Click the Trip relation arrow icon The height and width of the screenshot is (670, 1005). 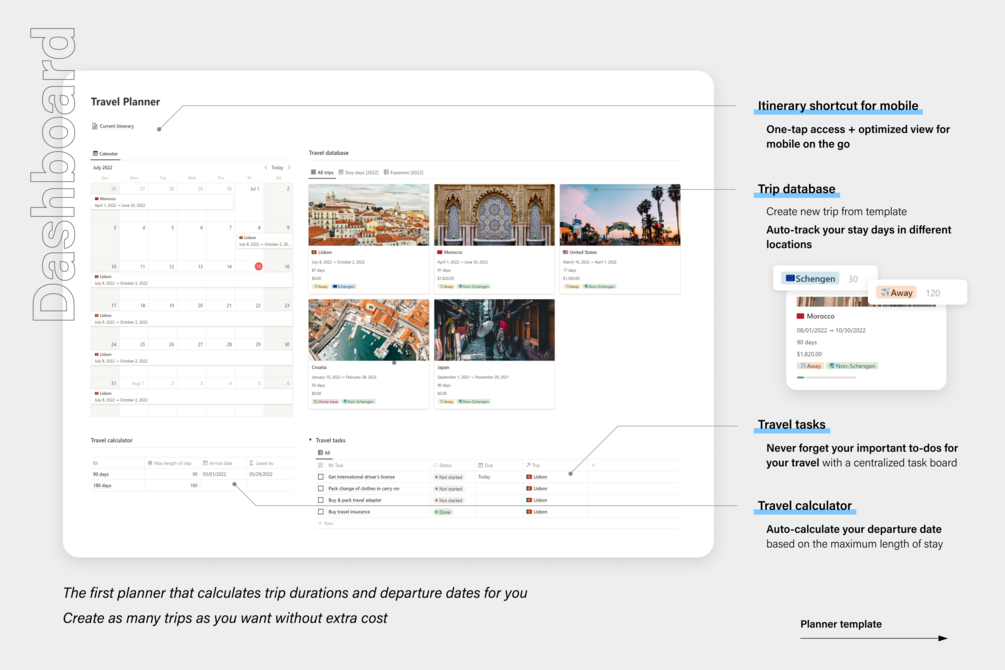[528, 465]
